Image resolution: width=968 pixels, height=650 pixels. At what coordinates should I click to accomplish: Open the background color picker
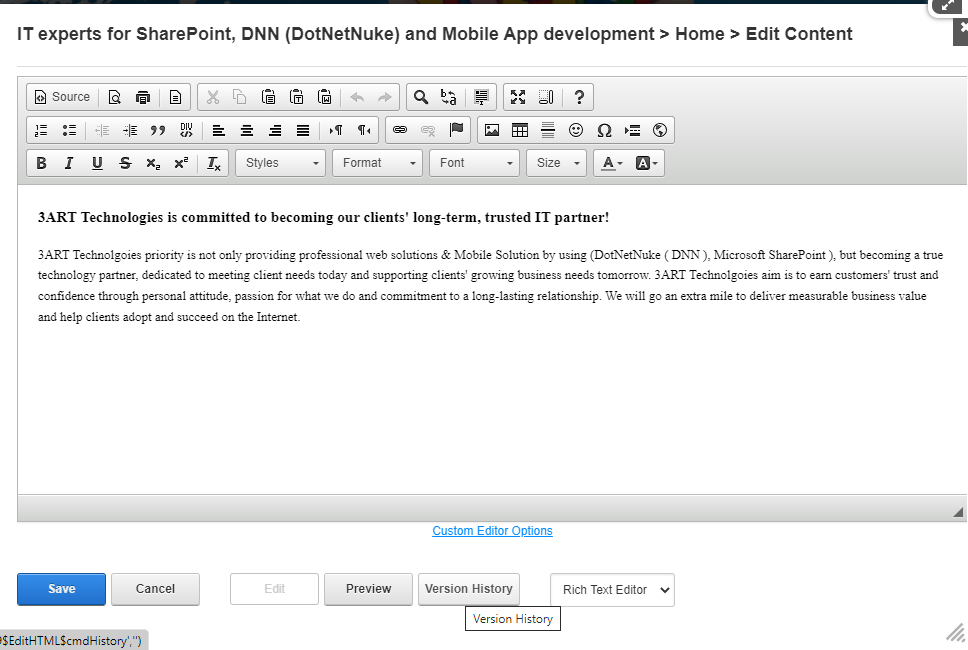[x=646, y=163]
